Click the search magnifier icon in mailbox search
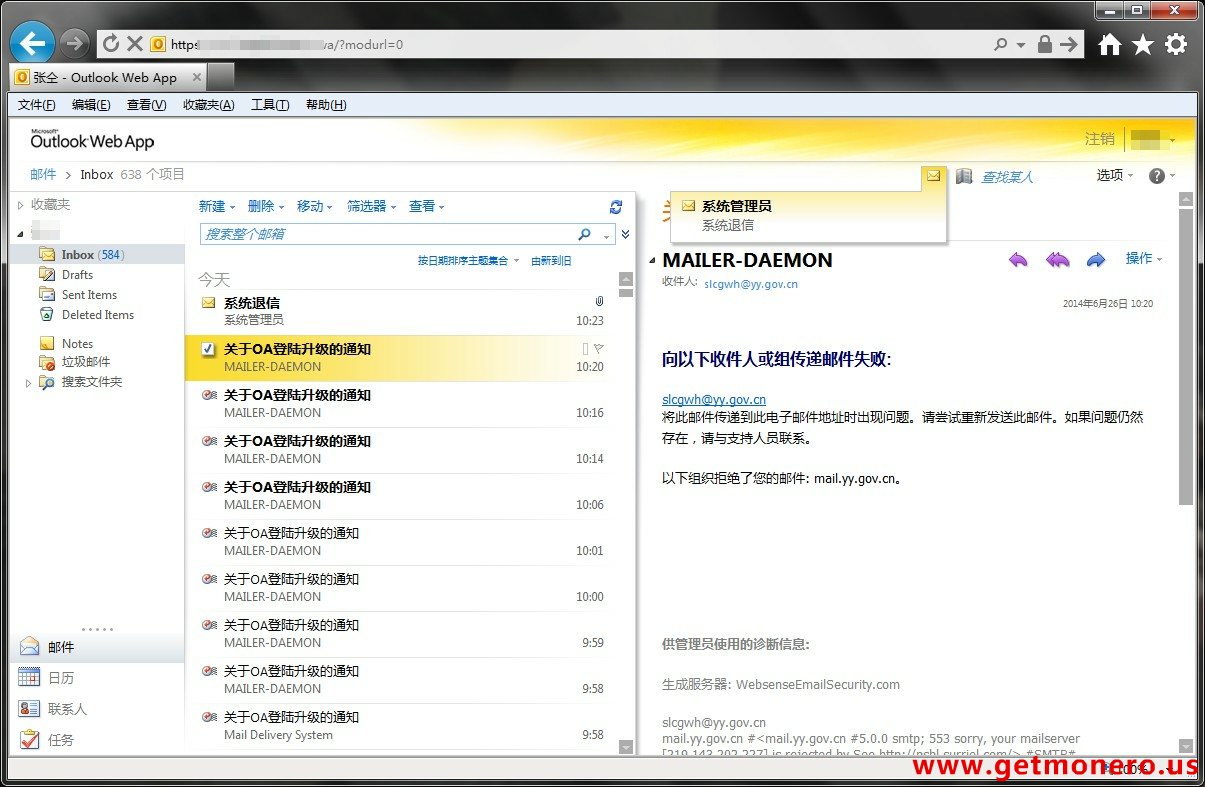The width and height of the screenshot is (1205, 787). 585,234
